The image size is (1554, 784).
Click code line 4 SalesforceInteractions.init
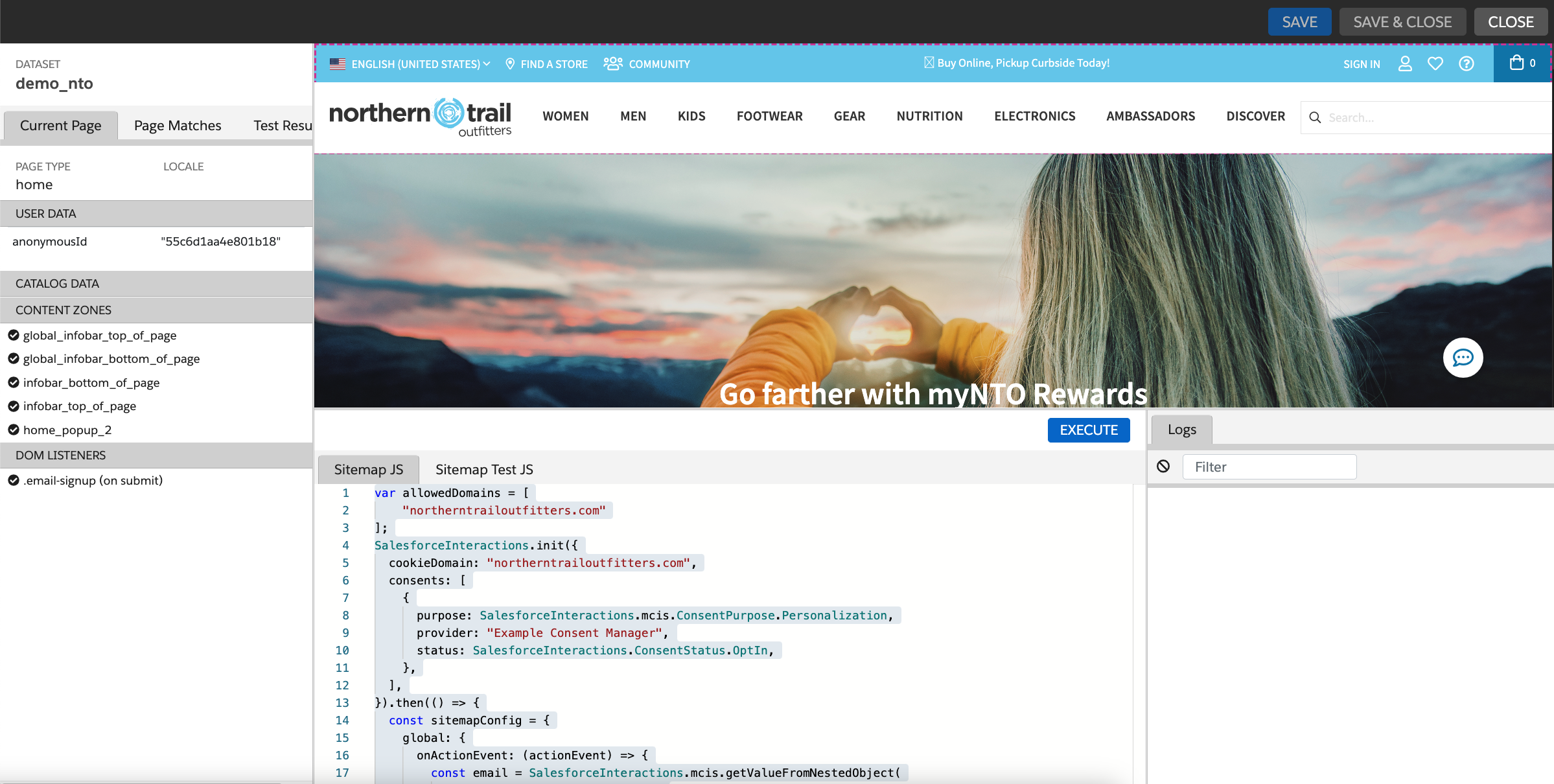coord(476,546)
